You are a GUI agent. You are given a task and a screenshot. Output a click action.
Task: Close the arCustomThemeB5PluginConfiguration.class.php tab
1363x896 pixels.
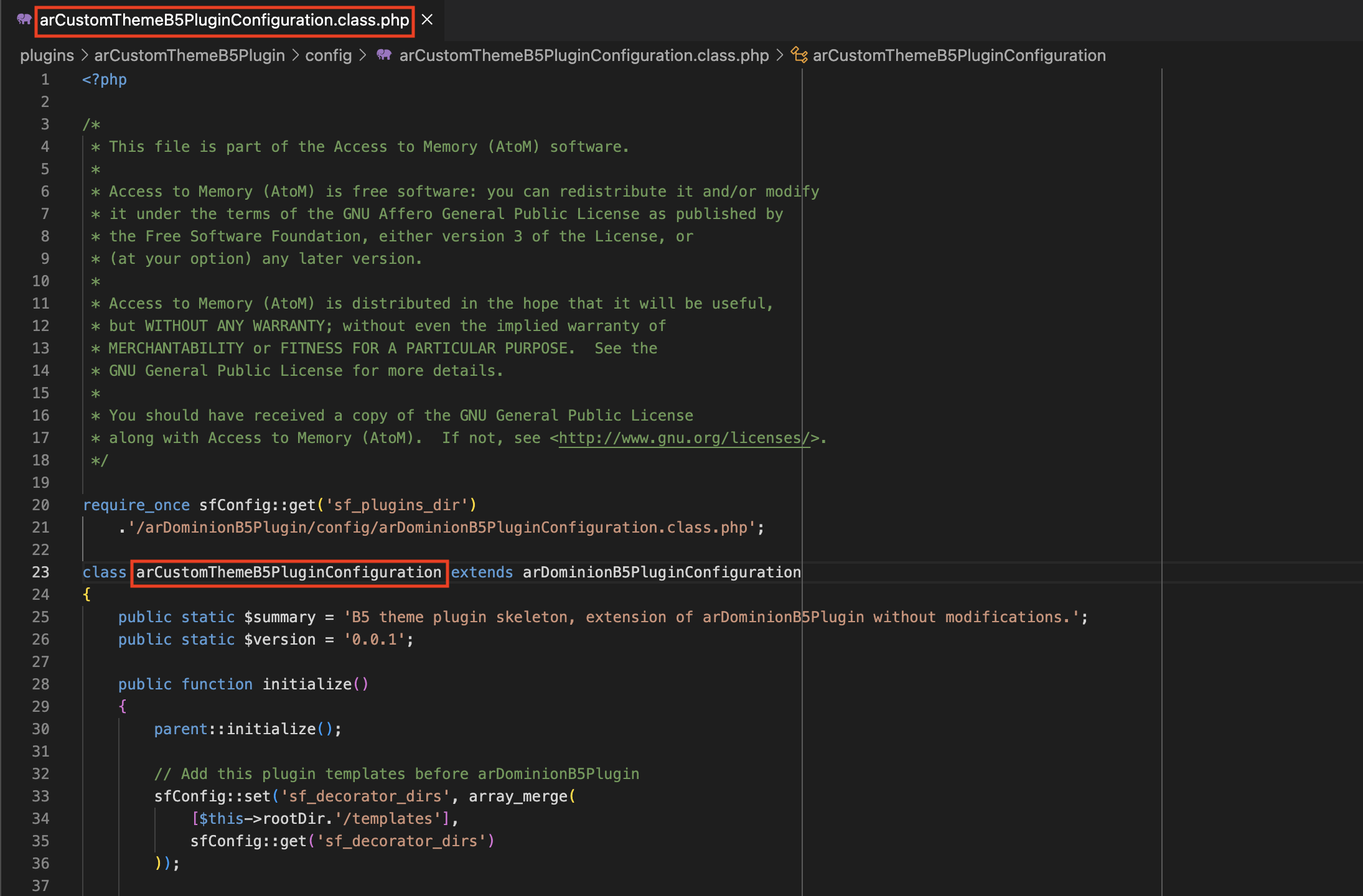click(427, 19)
